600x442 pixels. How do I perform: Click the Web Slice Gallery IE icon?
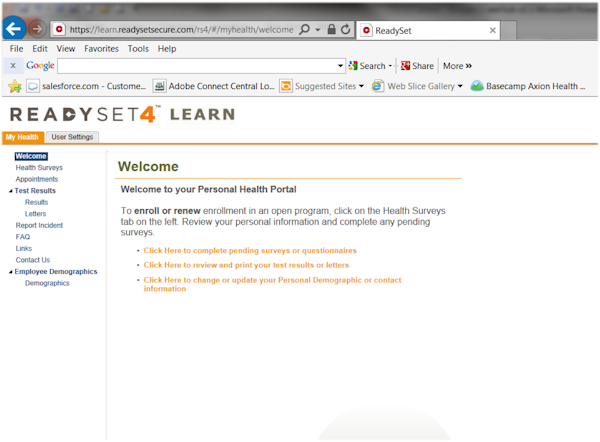click(378, 86)
